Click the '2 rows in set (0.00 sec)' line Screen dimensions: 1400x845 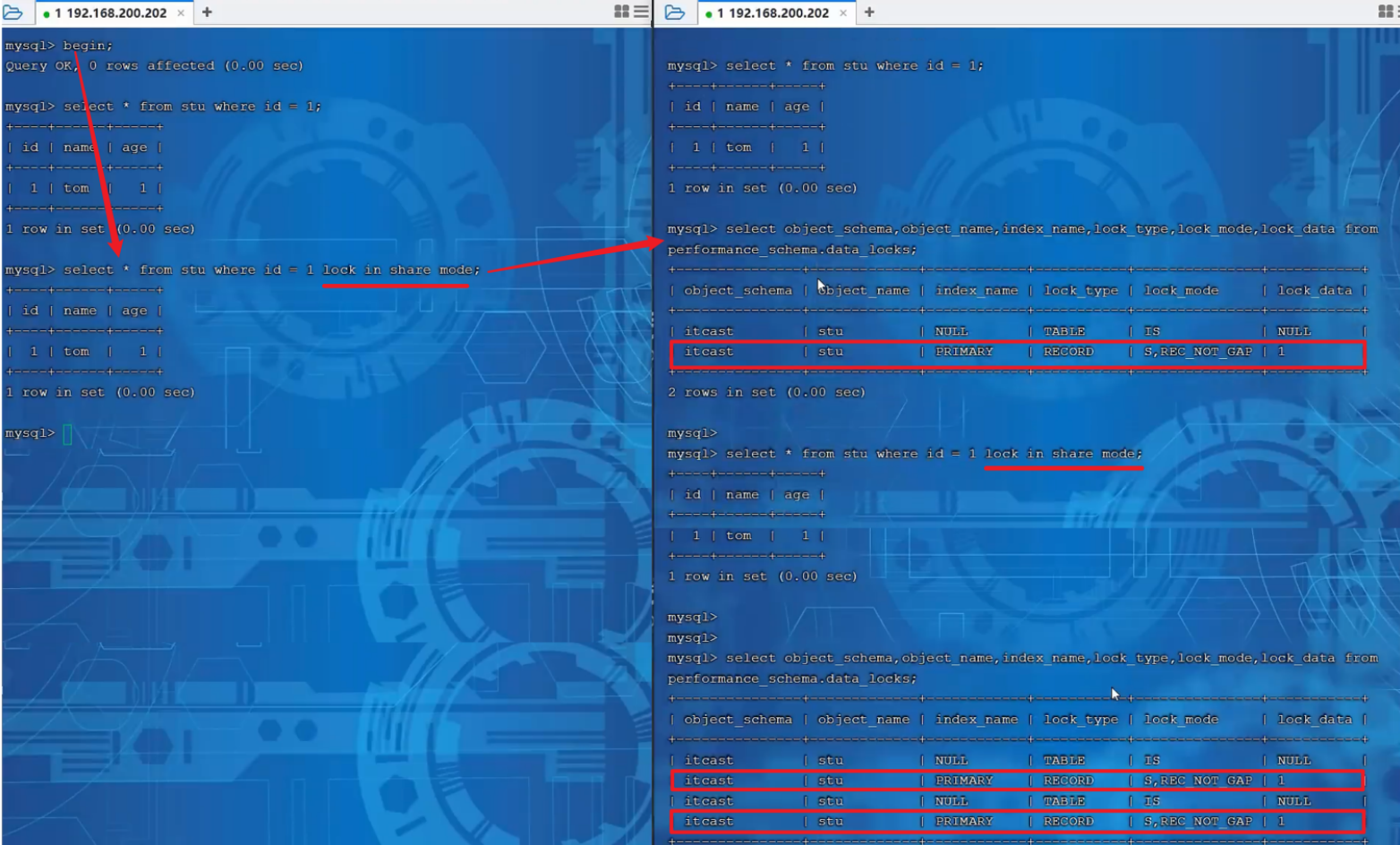[766, 392]
